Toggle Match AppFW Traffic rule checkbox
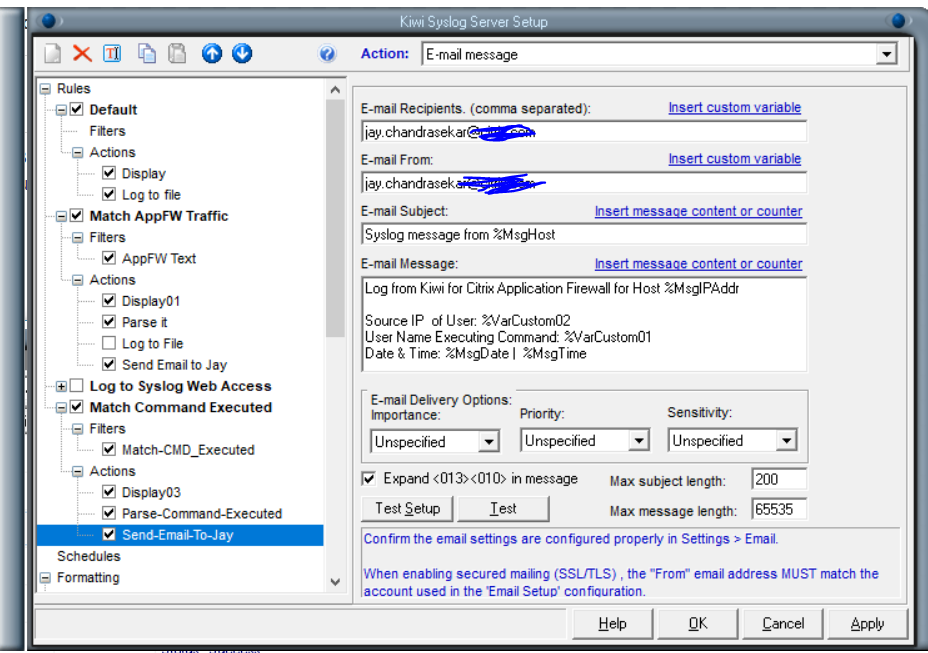The height and width of the screenshot is (653, 928). pyautogui.click(x=76, y=215)
